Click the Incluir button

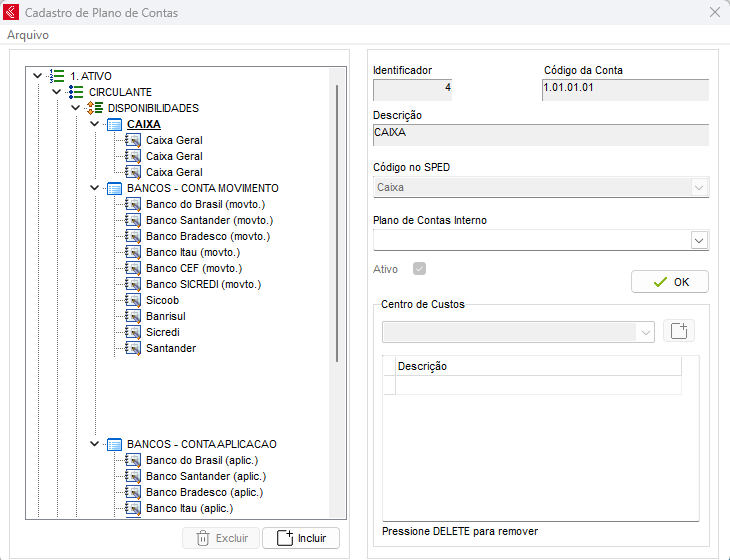click(x=301, y=538)
